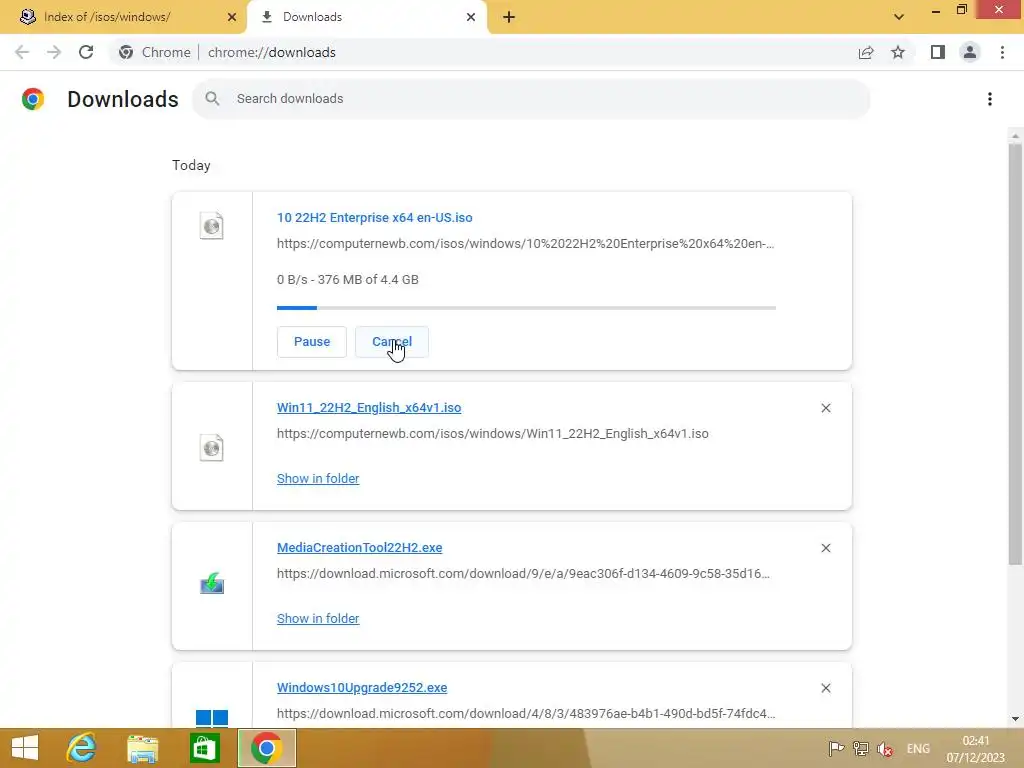Open the Action Center flag icon
Viewport: 1024px width, 768px height.
click(836, 748)
